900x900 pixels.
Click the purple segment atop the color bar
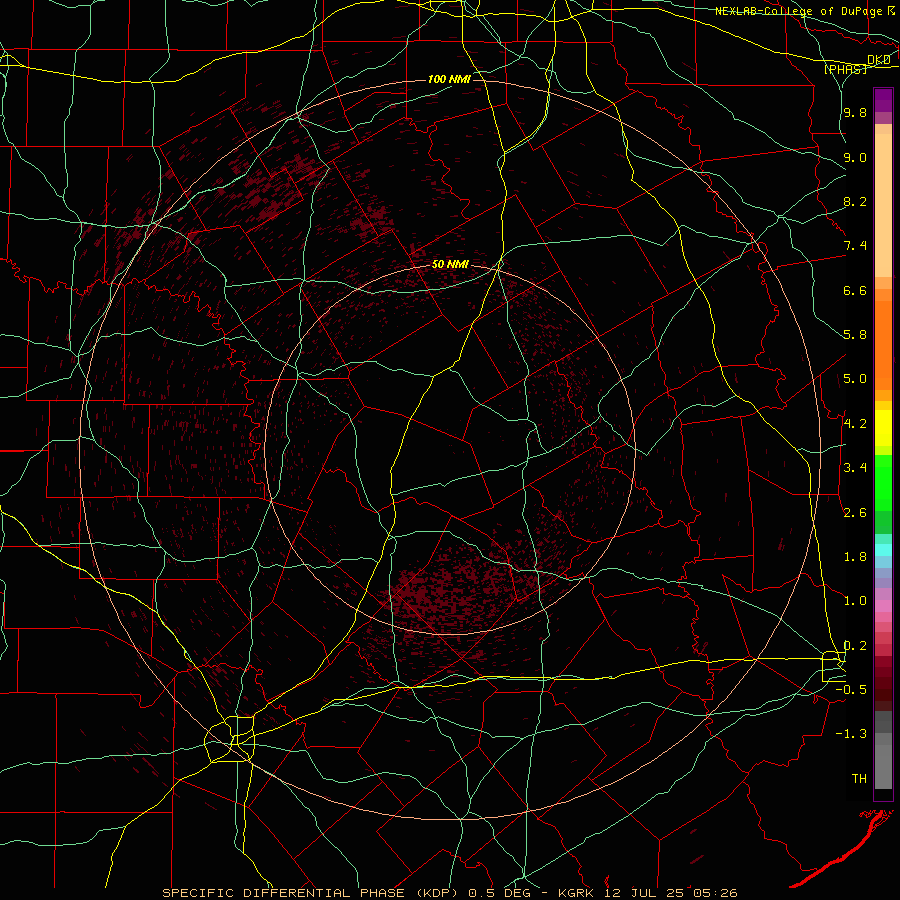click(x=883, y=100)
